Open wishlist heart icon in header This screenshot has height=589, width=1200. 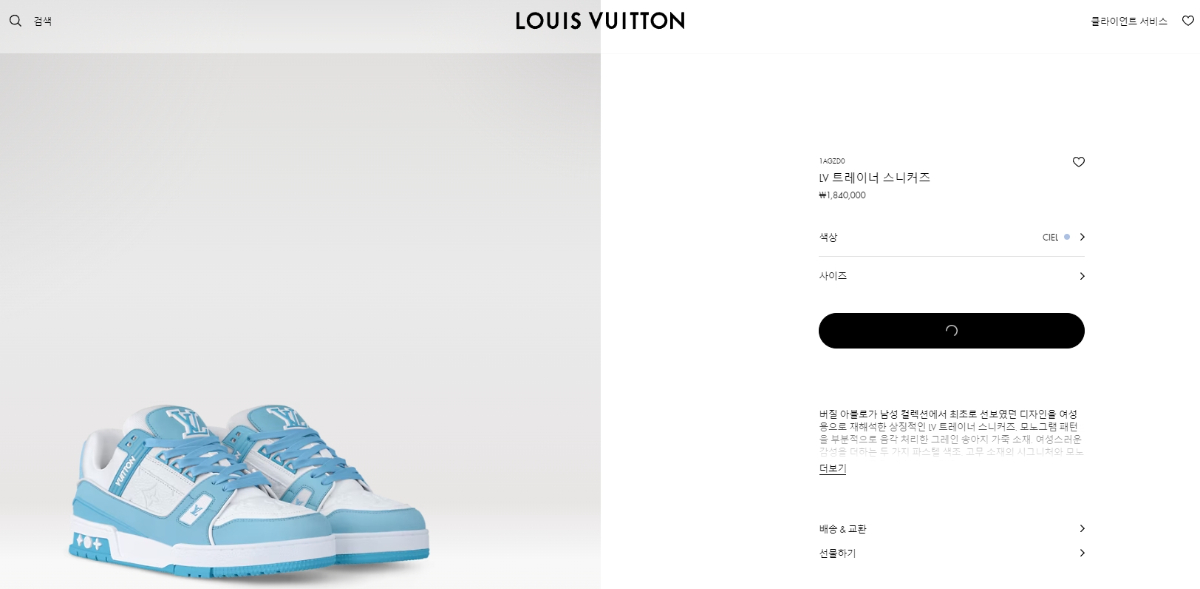(x=1188, y=21)
